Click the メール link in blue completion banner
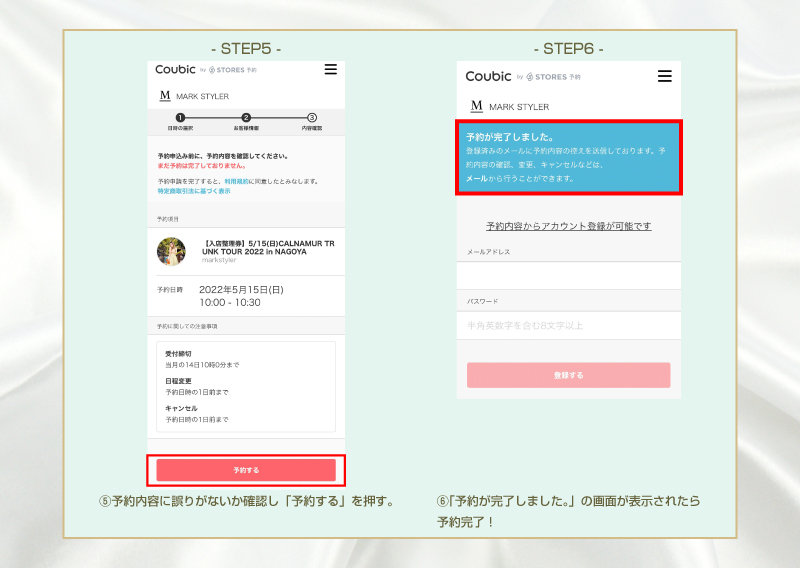The height and width of the screenshot is (568, 800). (476, 178)
